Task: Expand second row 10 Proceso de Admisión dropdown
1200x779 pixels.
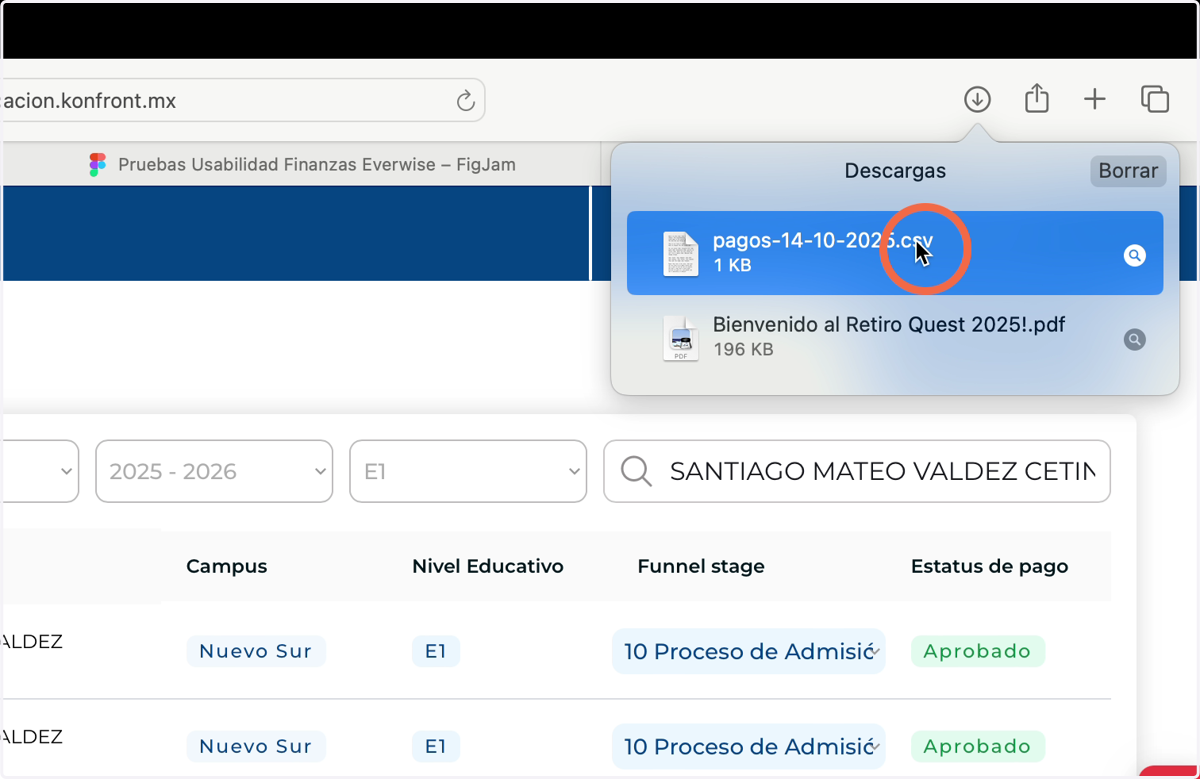Action: pos(749,746)
